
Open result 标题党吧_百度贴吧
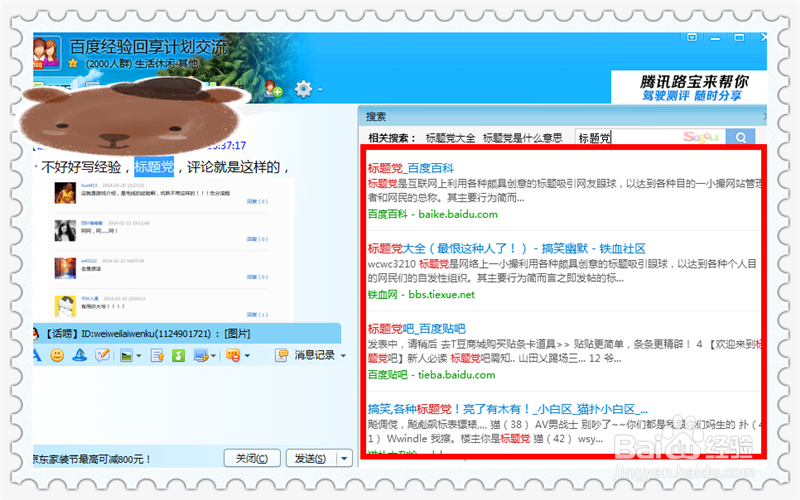click(x=417, y=329)
